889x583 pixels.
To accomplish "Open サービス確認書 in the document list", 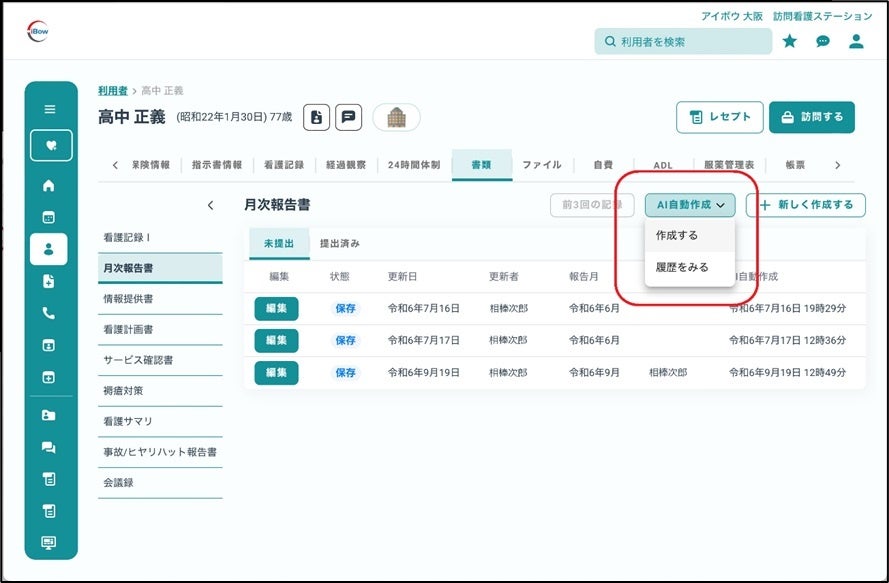I will pyautogui.click(x=160, y=360).
